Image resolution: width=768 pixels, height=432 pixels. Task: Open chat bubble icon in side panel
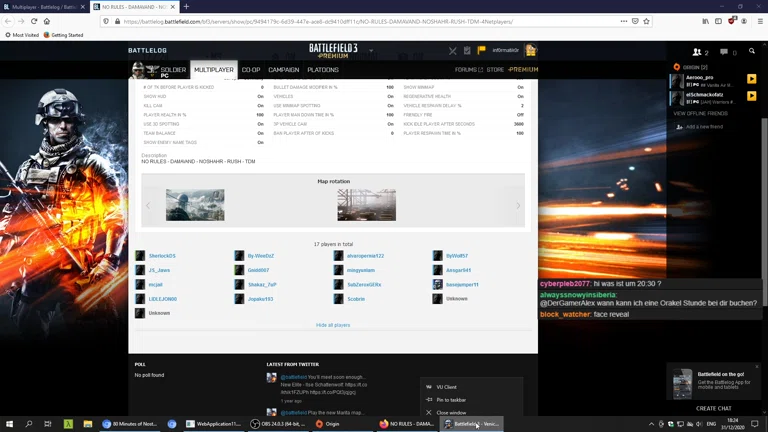coord(724,52)
